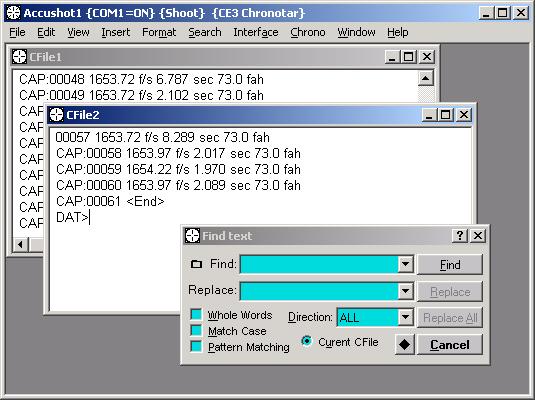
Task: Open the Direction ALL dropdown
Action: pos(405,317)
